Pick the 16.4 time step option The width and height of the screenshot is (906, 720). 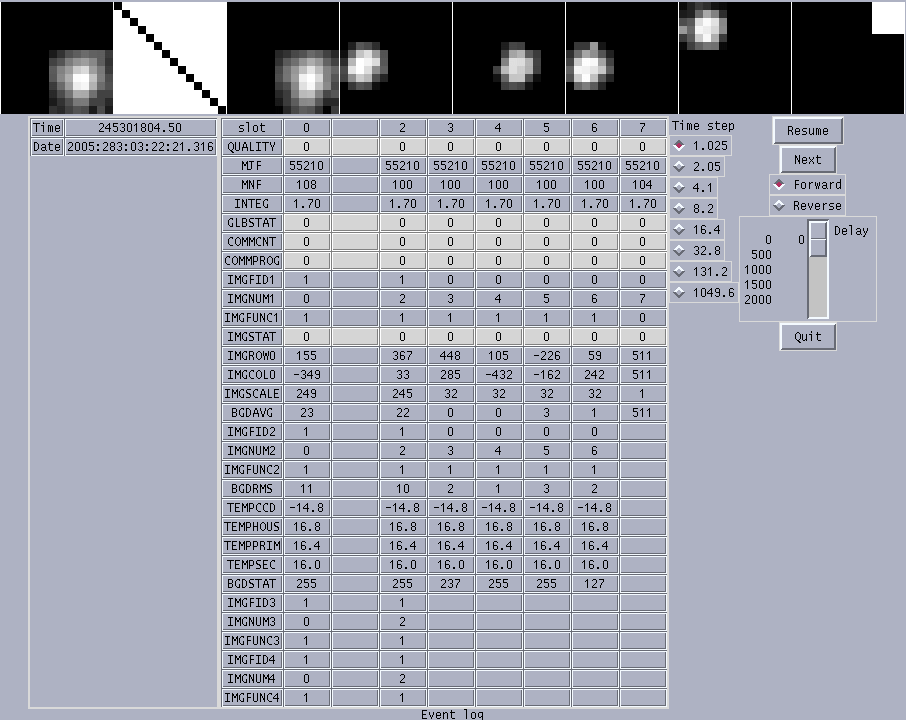697,230
